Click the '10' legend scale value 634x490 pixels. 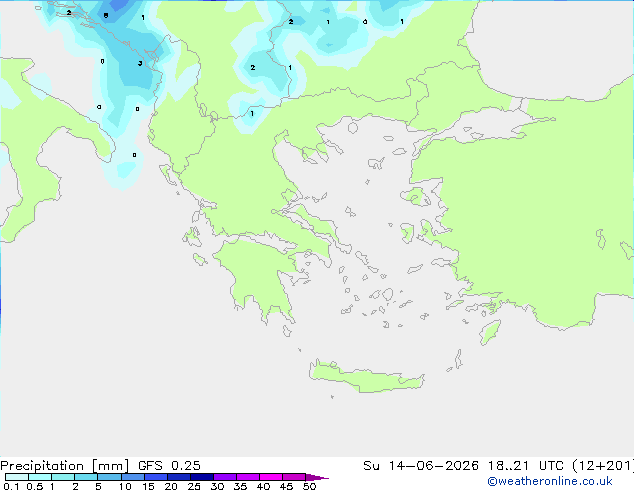coord(125,486)
